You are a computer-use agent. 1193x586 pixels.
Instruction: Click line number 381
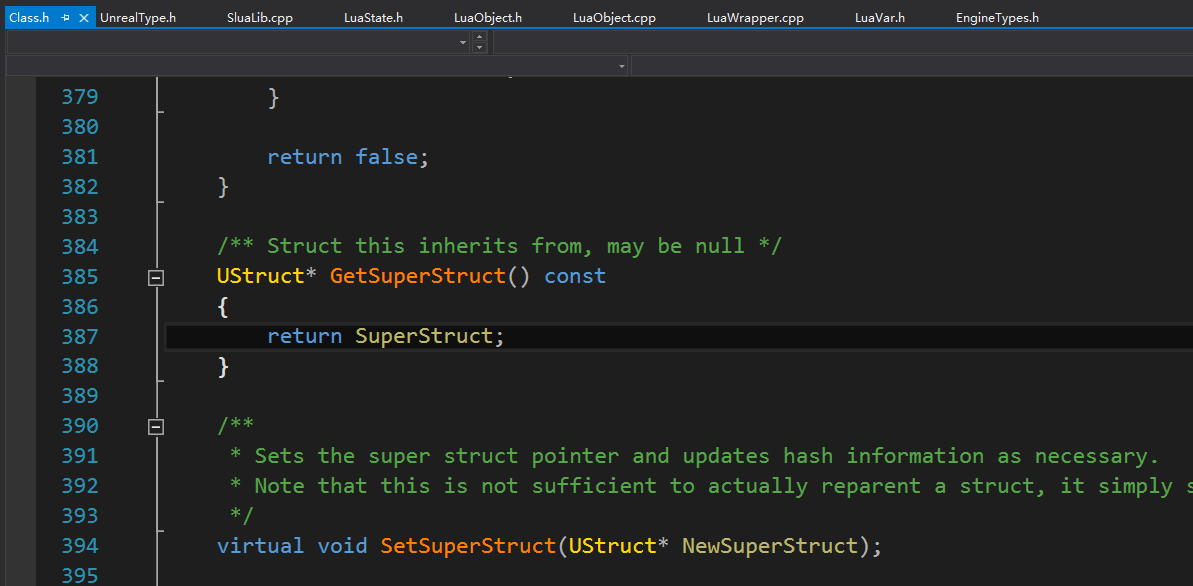click(80, 157)
